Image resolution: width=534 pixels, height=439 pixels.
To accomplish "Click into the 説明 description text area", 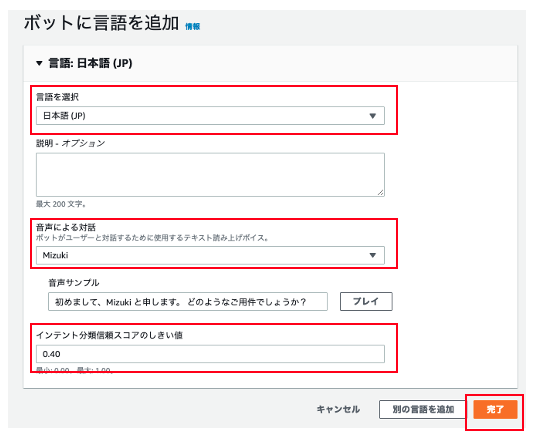I will pos(210,175).
